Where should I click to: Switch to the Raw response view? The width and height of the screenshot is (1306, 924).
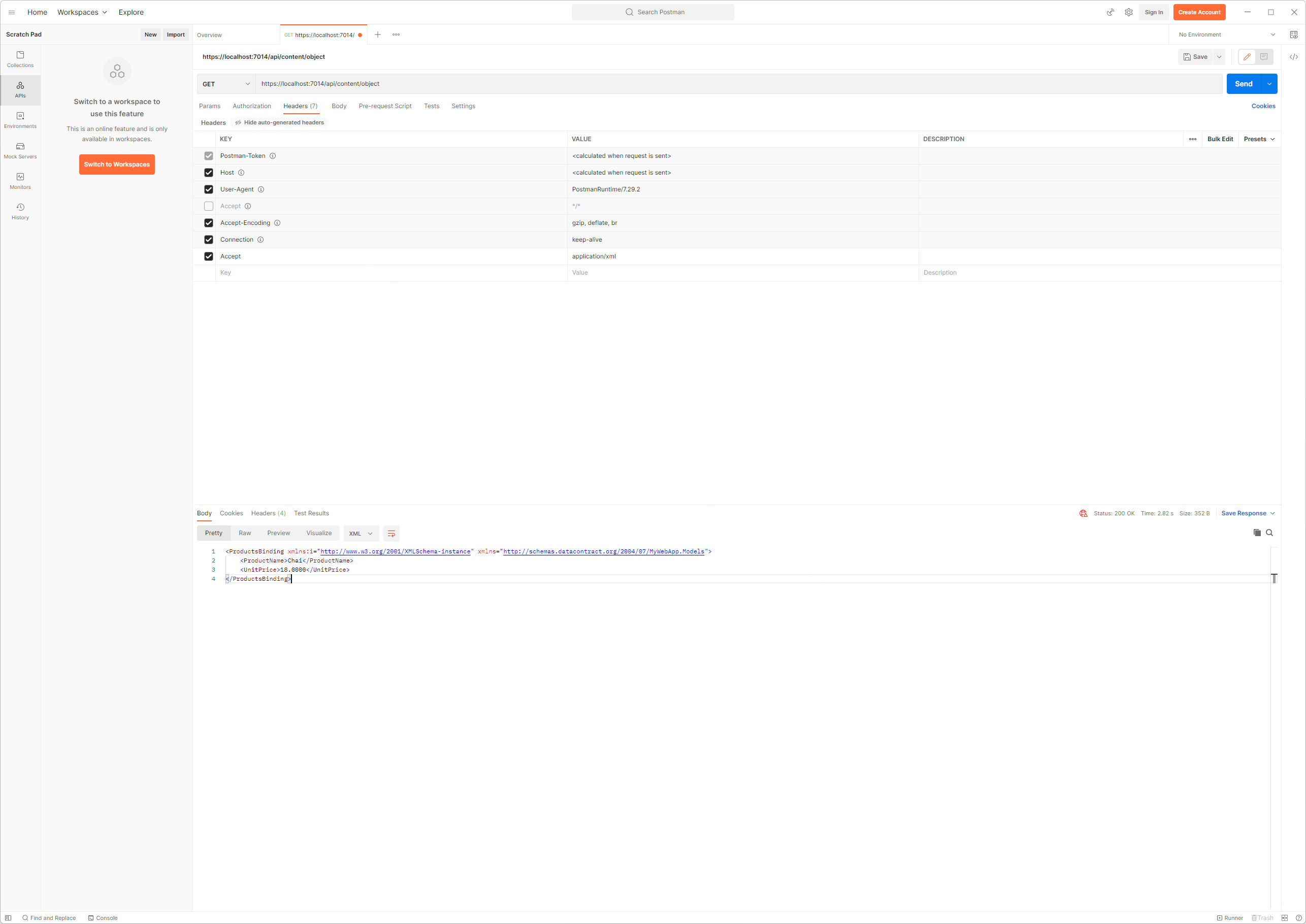[245, 533]
